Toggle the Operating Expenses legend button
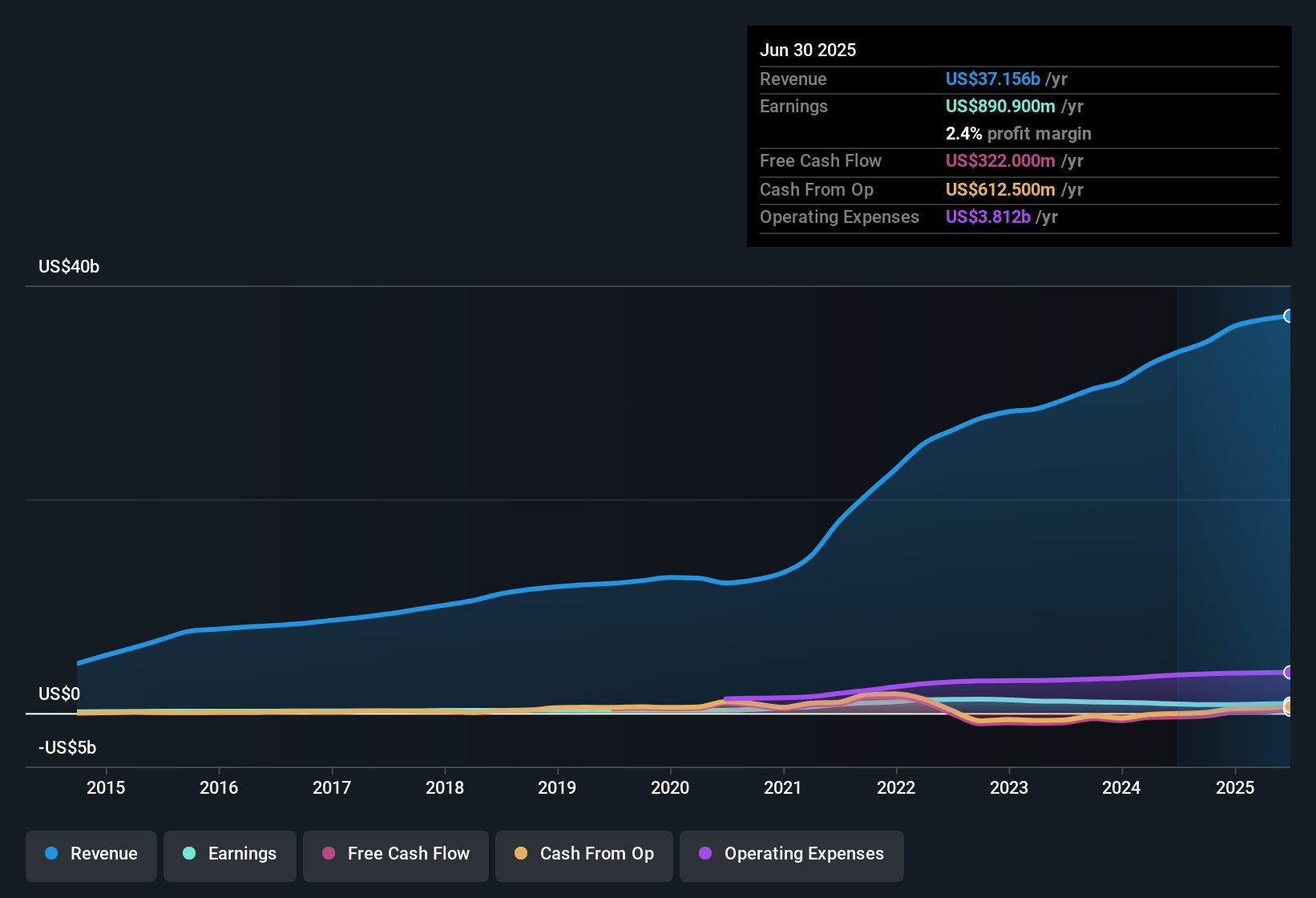1316x898 pixels. (x=792, y=856)
